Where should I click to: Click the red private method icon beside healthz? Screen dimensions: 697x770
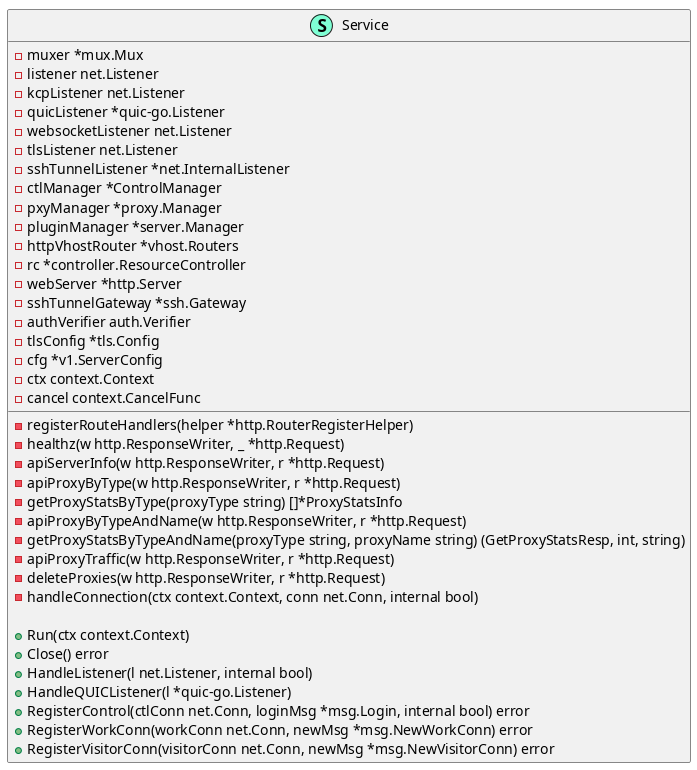(x=18, y=445)
